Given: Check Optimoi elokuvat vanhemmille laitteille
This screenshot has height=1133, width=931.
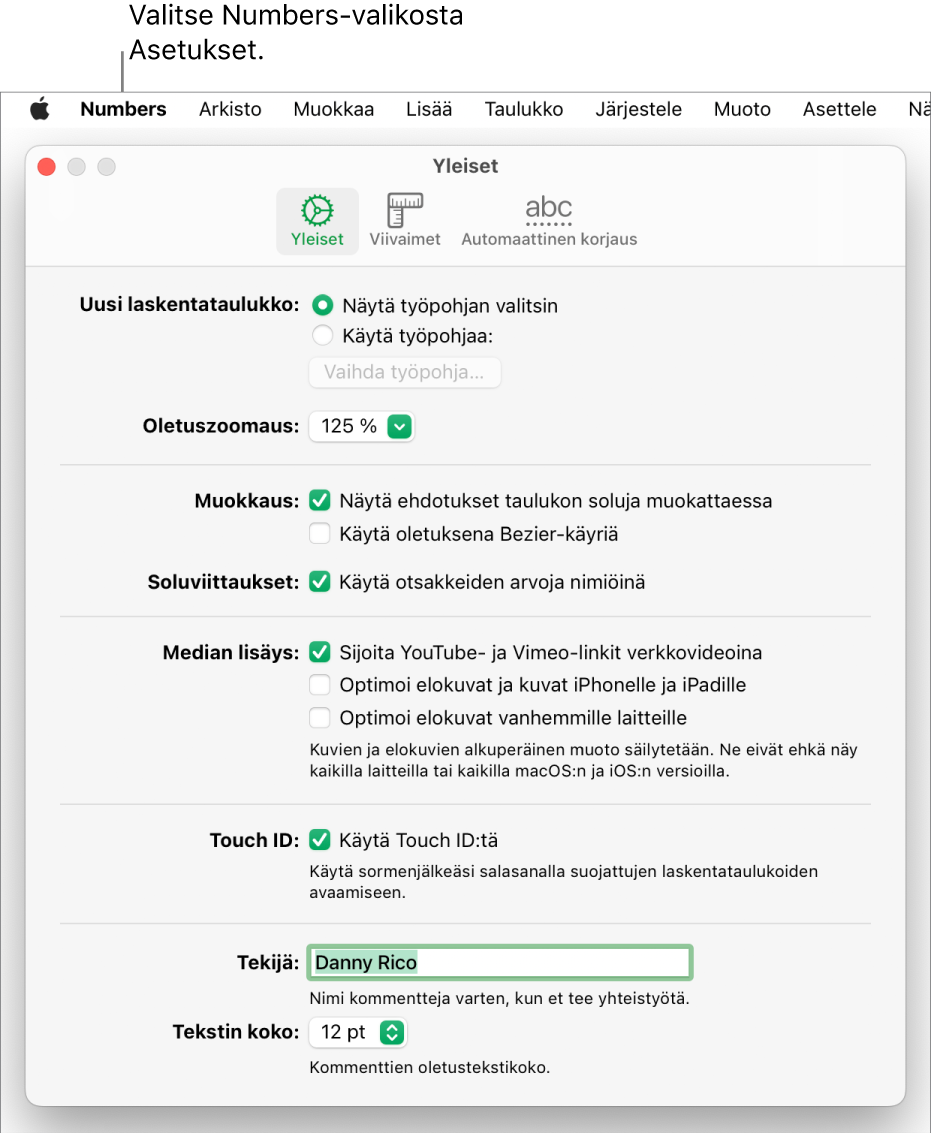Looking at the screenshot, I should 320,718.
